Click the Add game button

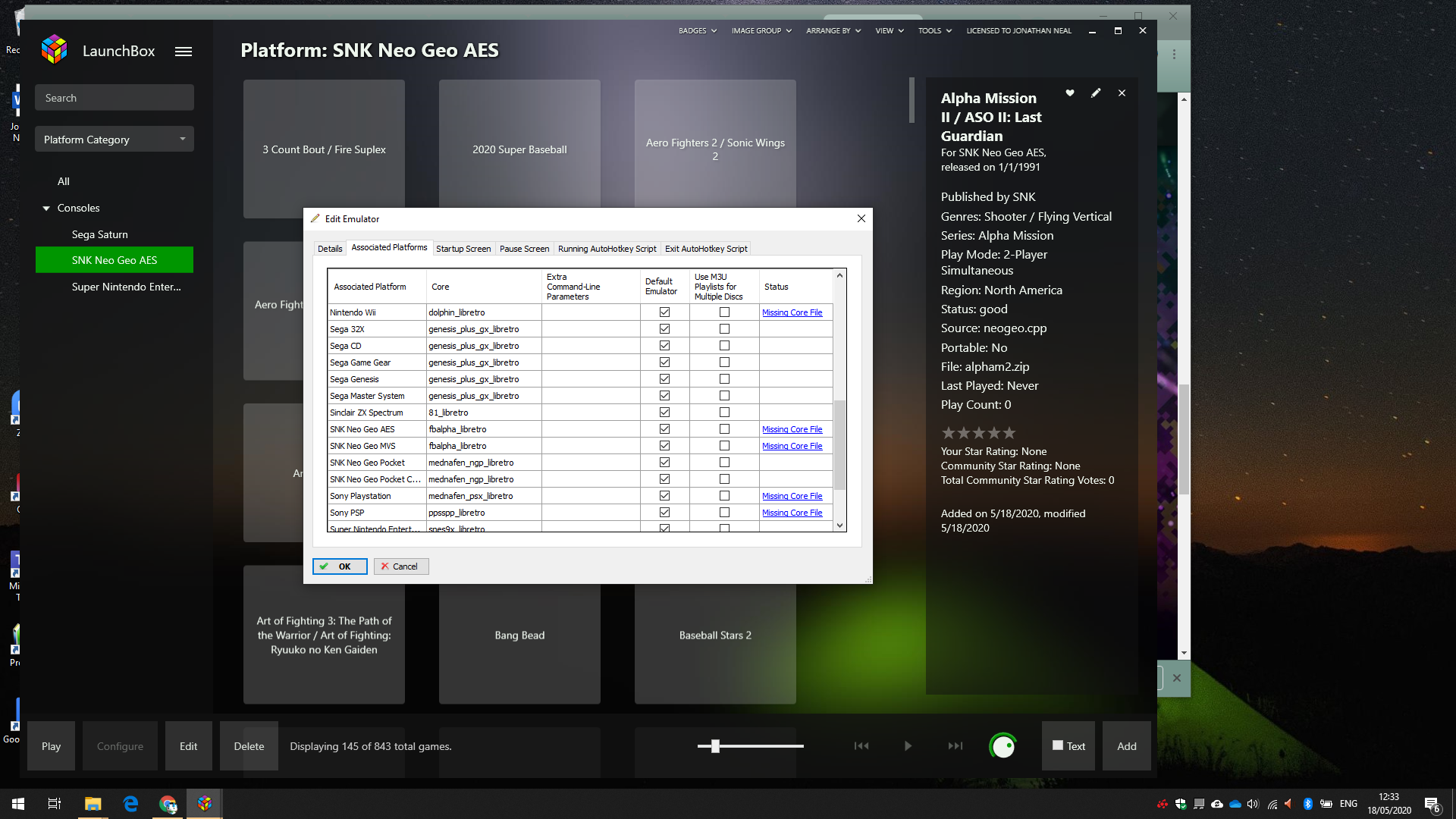(x=1127, y=746)
